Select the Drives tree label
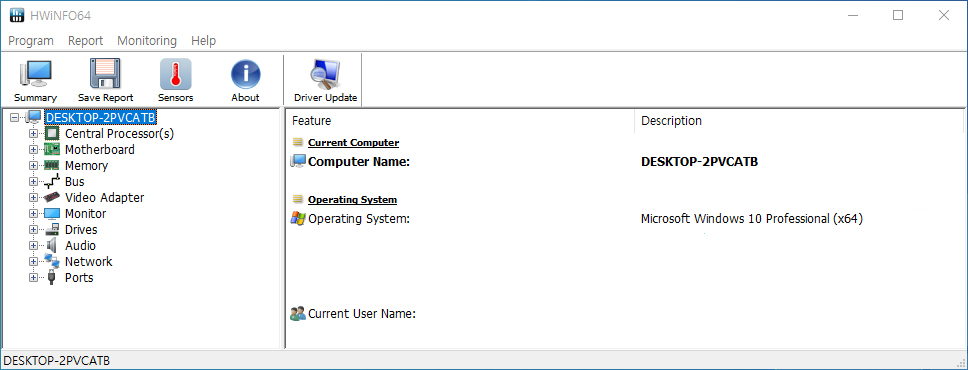Image resolution: width=968 pixels, height=370 pixels. pos(81,230)
